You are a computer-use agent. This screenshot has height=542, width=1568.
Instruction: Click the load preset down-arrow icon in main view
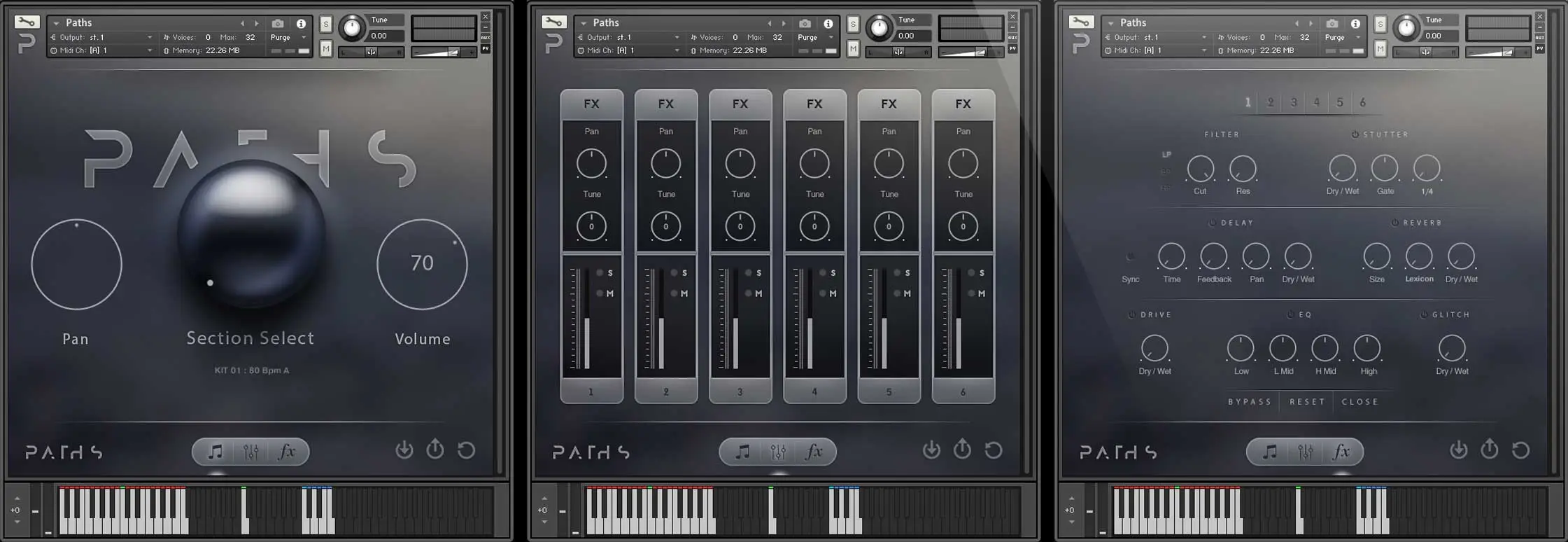coord(404,450)
